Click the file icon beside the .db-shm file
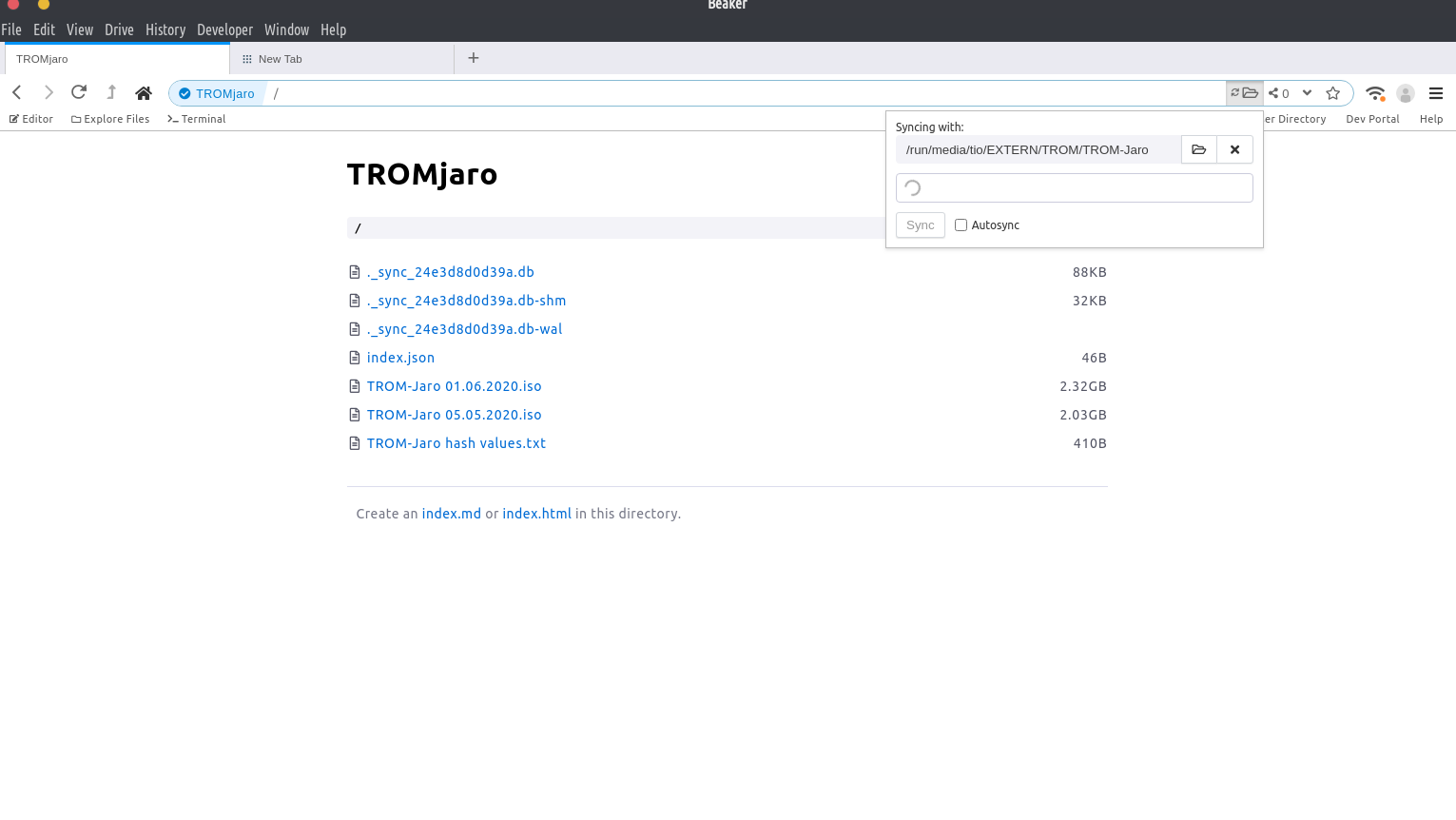This screenshot has height=820, width=1456. [355, 301]
